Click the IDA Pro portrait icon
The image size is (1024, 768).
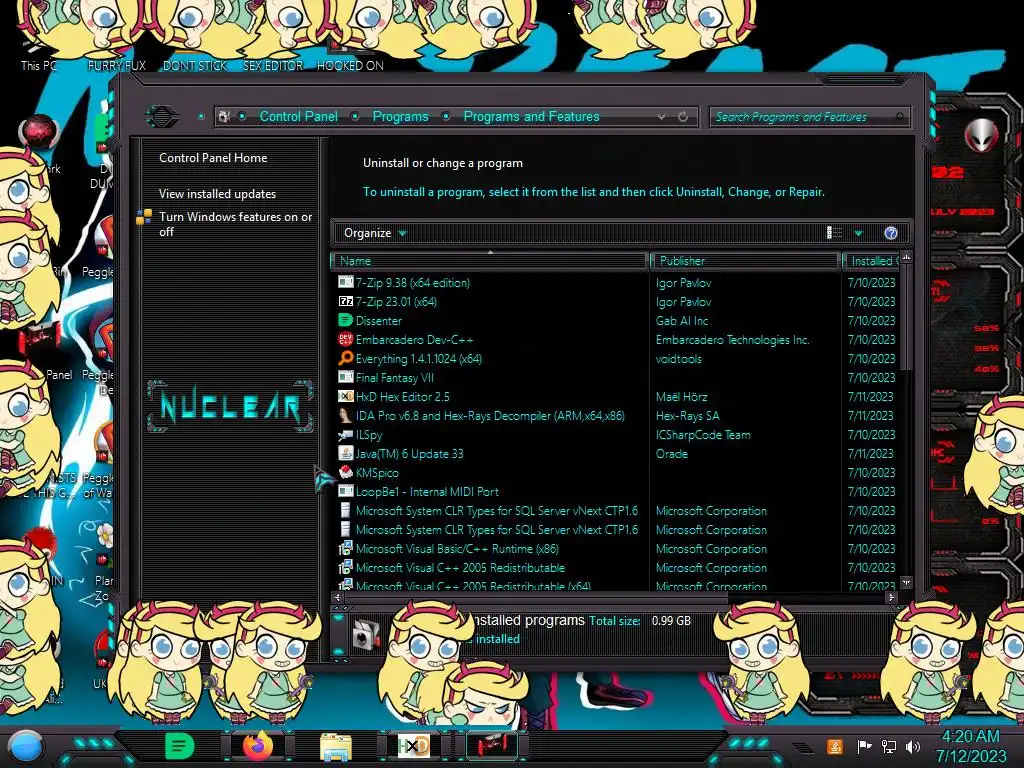tap(345, 415)
